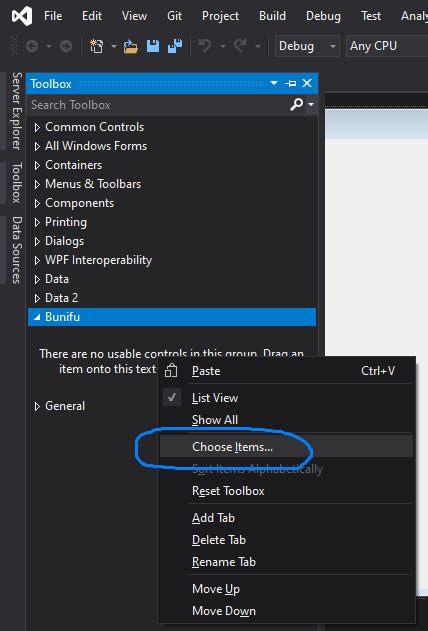Open the Server Explorer side tab
Image resolution: width=428 pixels, height=631 pixels.
pos(16,111)
